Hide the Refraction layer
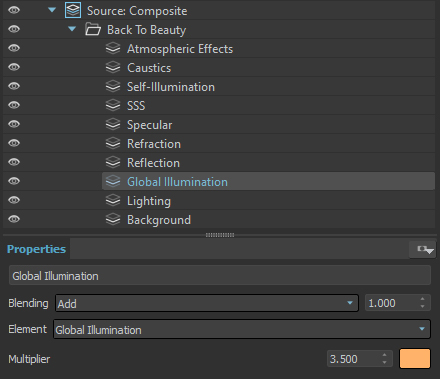Viewport: 440px width, 379px height. pyautogui.click(x=14, y=143)
